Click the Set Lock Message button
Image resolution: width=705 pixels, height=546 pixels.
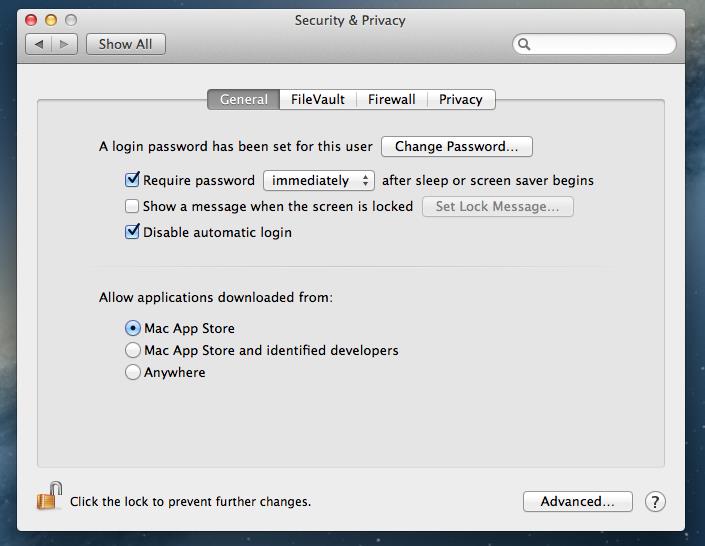click(x=498, y=206)
